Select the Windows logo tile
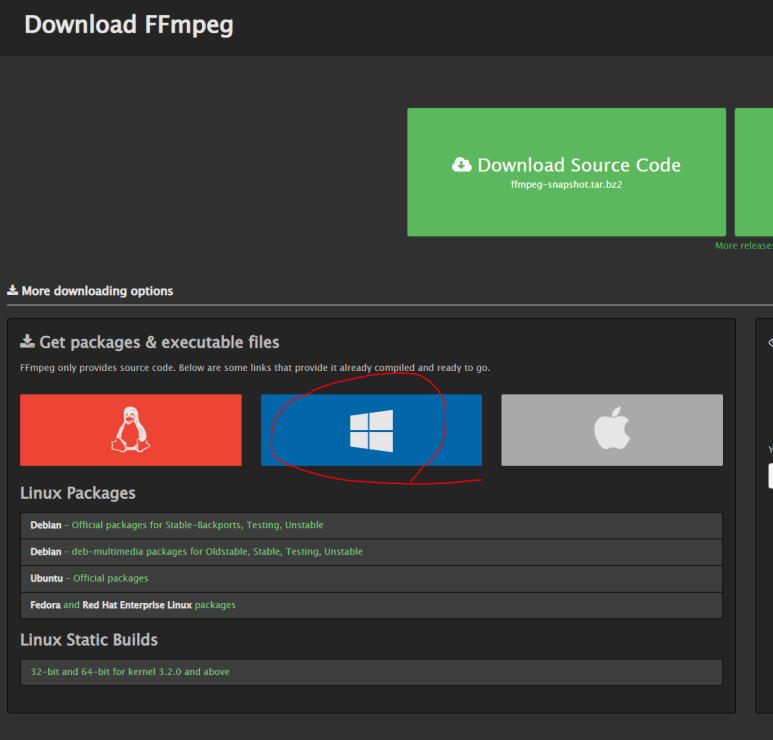Image resolution: width=773 pixels, height=740 pixels. click(x=371, y=429)
